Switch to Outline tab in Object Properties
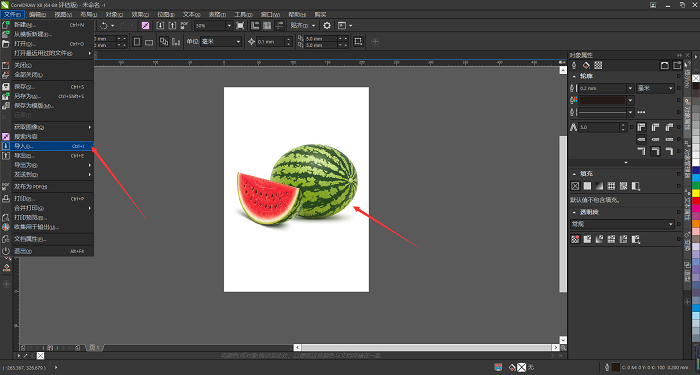This screenshot has width=700, height=375. 575,66
